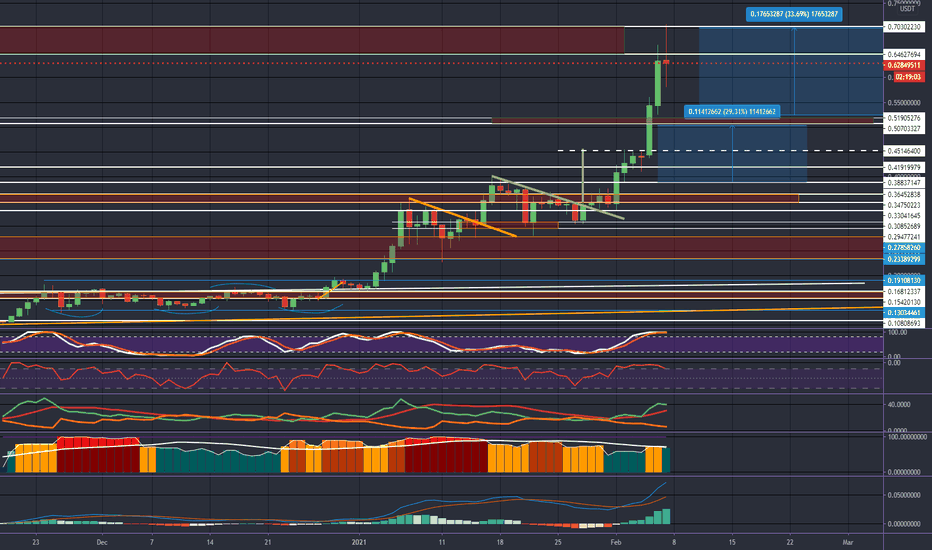
Task: Click the 0.51905276 price level label
Action: click(x=904, y=118)
